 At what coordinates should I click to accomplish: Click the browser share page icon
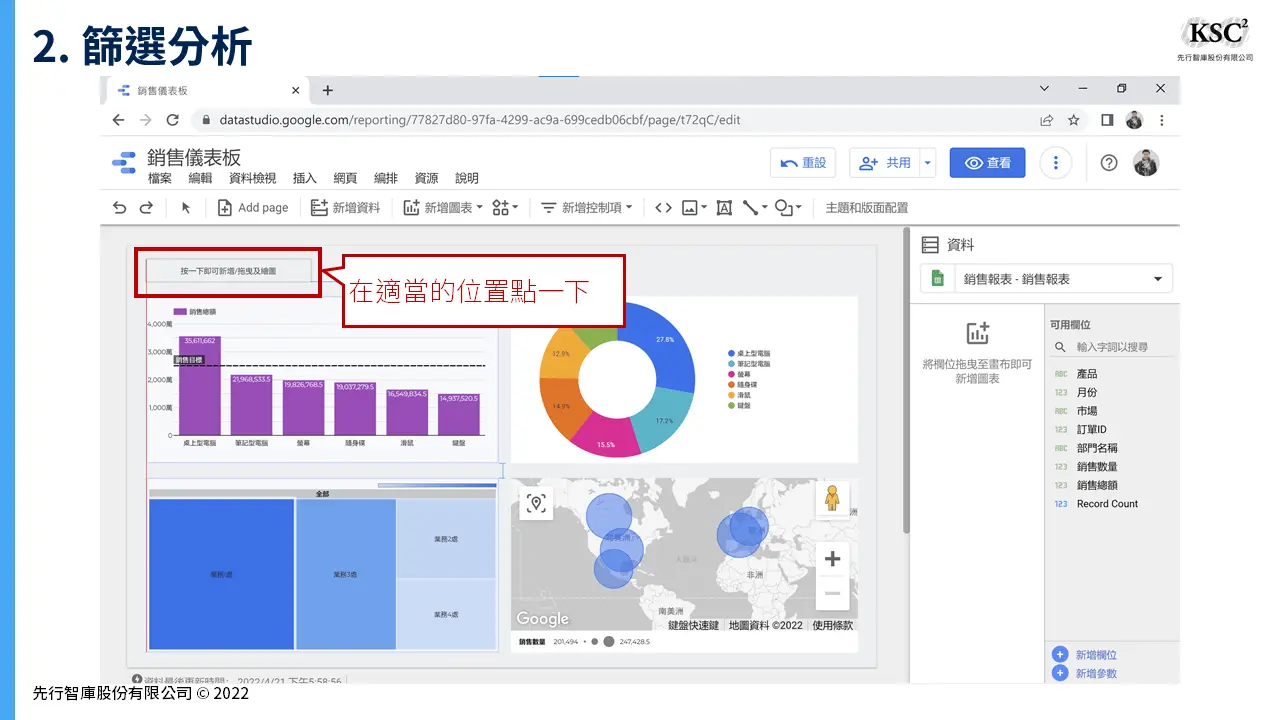coord(1046,120)
